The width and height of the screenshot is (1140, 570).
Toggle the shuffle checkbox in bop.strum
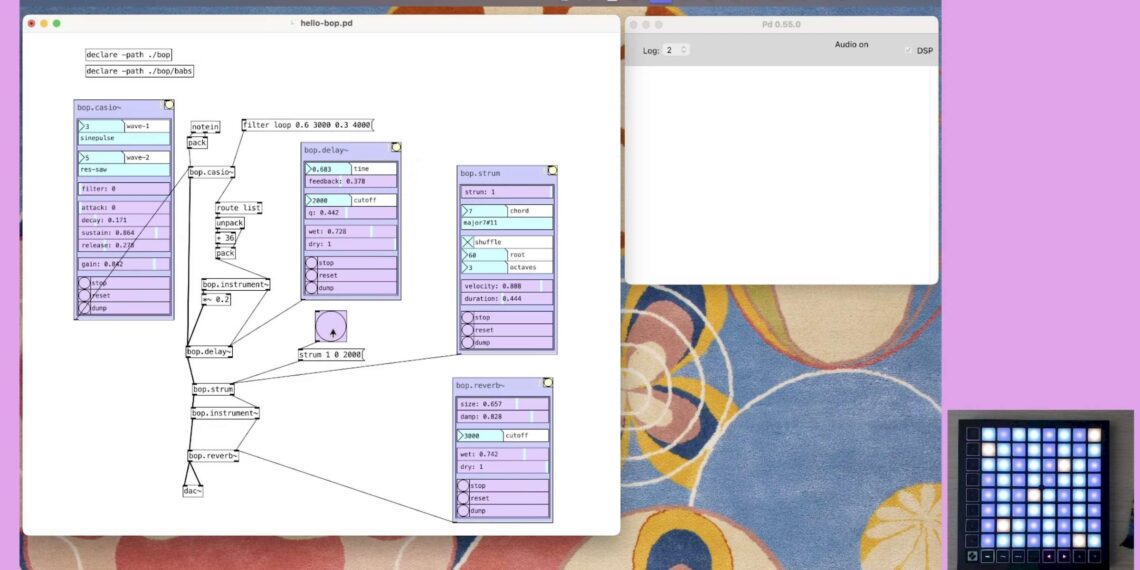pyautogui.click(x=467, y=242)
